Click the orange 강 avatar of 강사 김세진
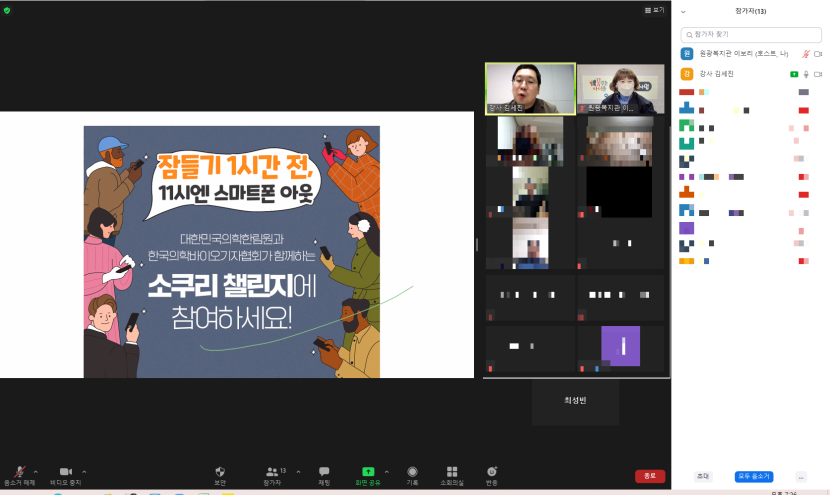 687,74
